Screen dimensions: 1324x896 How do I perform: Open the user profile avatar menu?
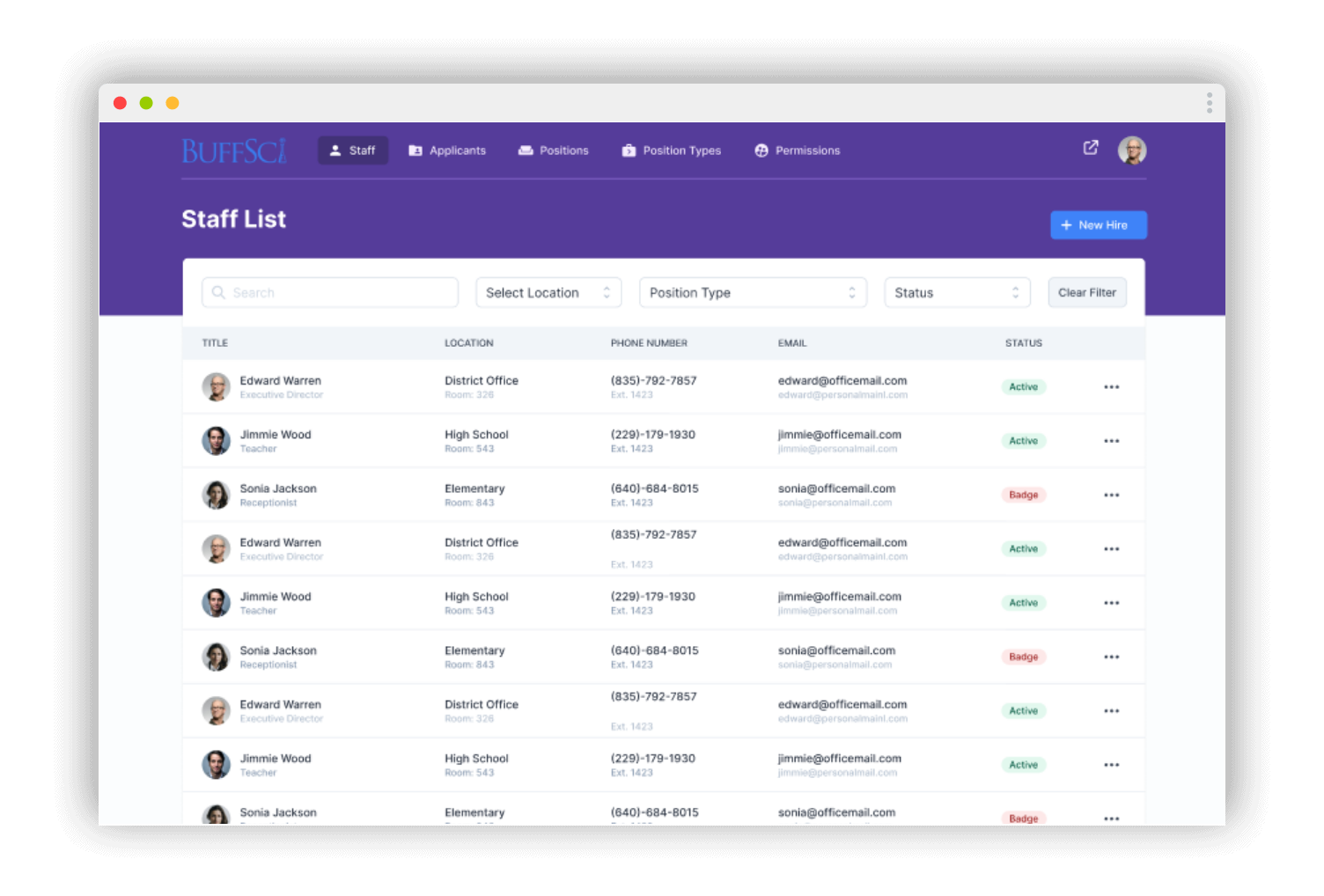click(x=1131, y=151)
